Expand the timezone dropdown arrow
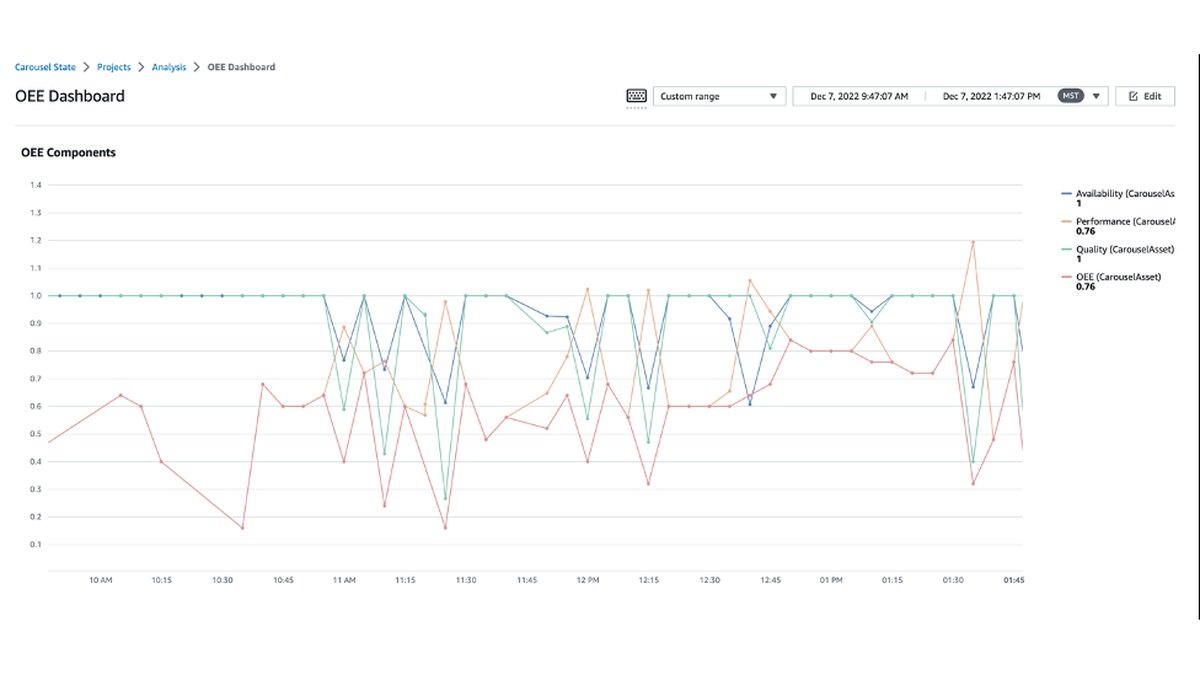 click(1097, 96)
